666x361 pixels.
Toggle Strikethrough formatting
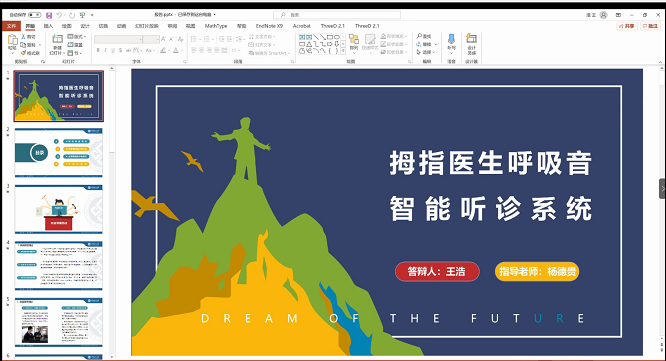coord(128,50)
